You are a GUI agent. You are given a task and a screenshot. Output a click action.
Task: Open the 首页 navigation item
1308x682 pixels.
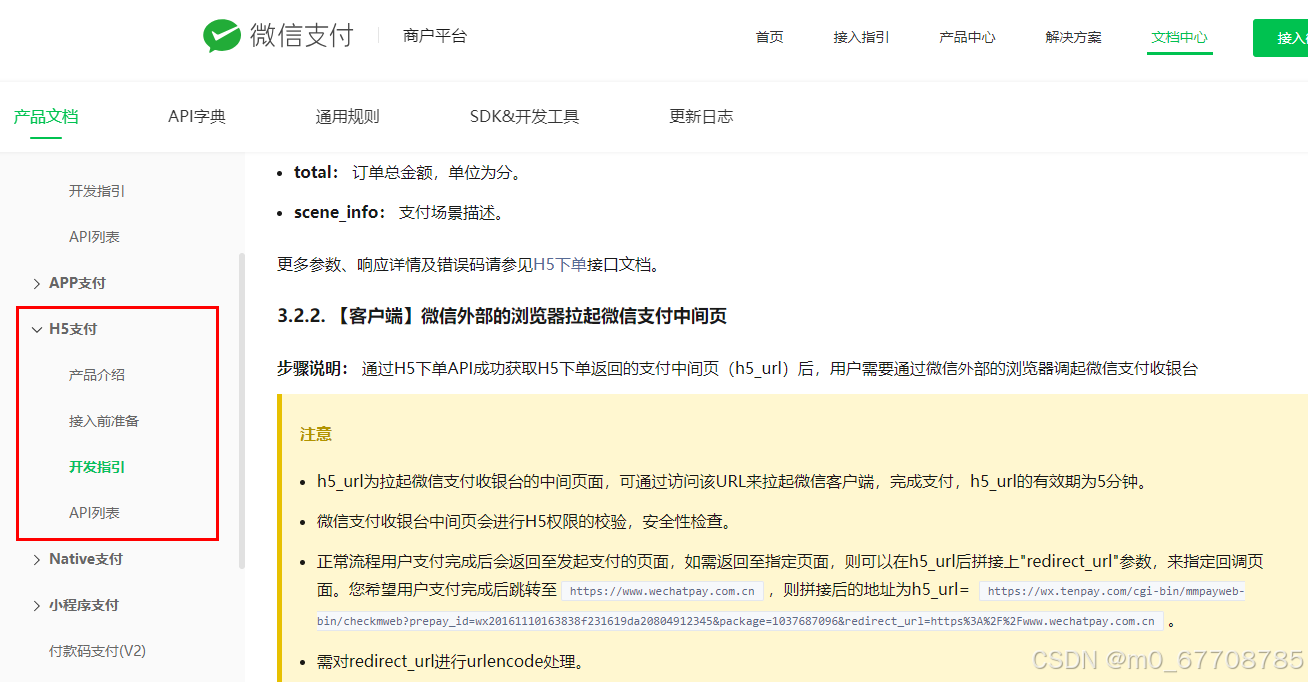pyautogui.click(x=769, y=37)
